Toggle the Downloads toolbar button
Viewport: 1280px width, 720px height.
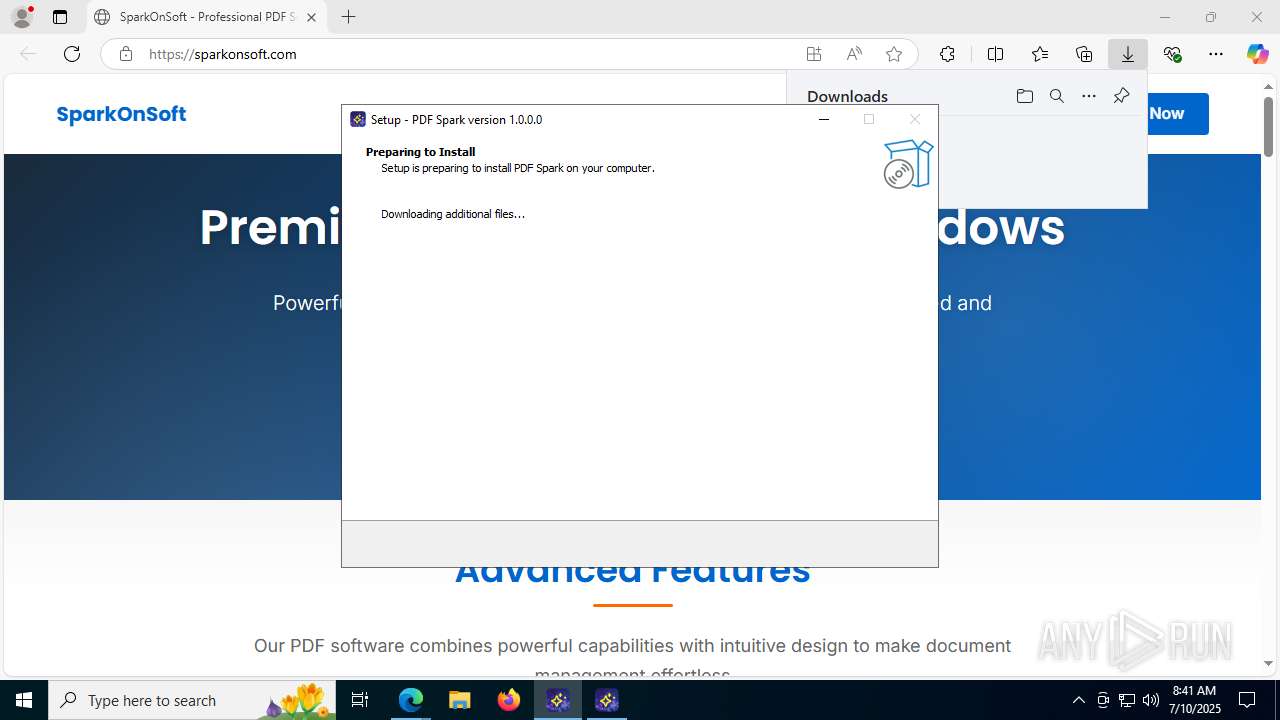click(x=1128, y=54)
